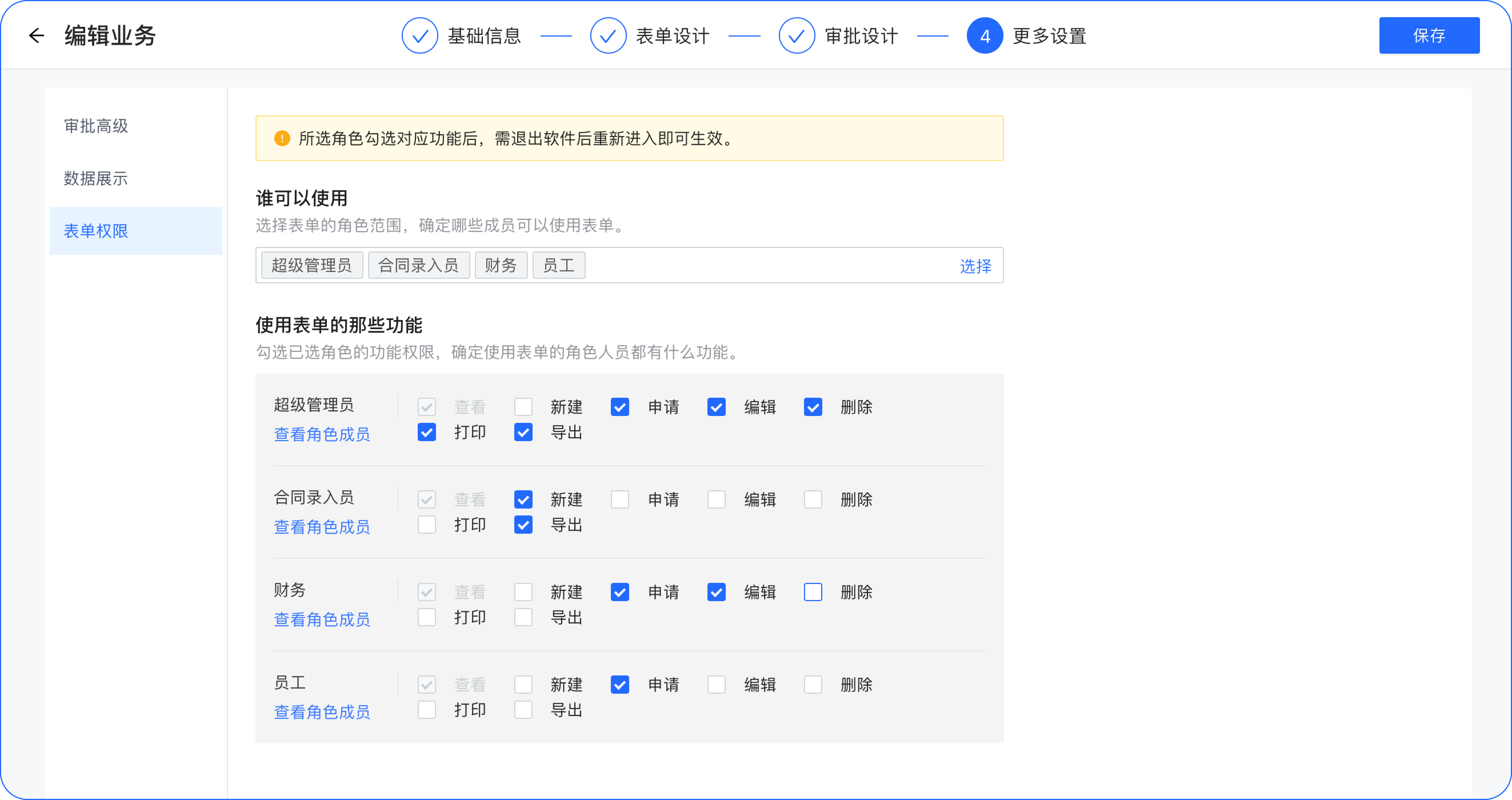This screenshot has height=800, width=1512.
Task: Click the 表单设计 step checkmark circle
Action: click(608, 36)
